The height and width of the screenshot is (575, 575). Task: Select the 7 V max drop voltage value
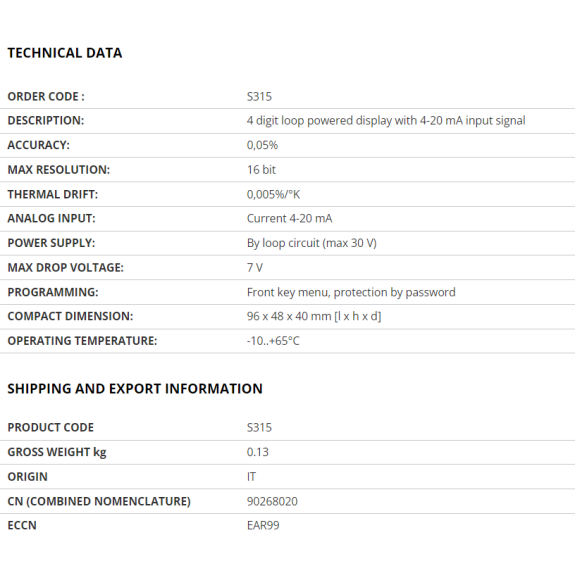(x=255, y=268)
